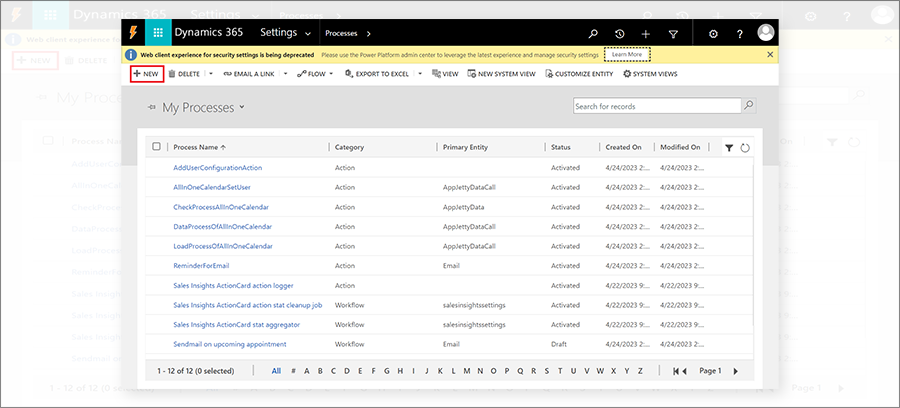Click the VIEW command
Viewport: 900px width, 408px height.
click(445, 74)
